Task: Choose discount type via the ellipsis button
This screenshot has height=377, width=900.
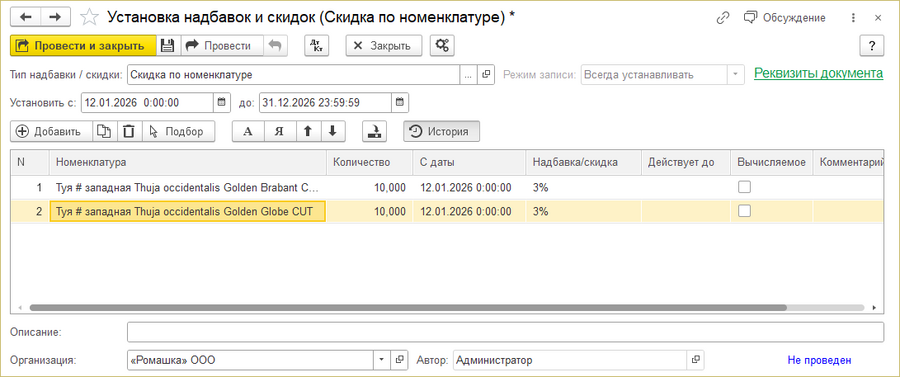Action: click(x=468, y=75)
